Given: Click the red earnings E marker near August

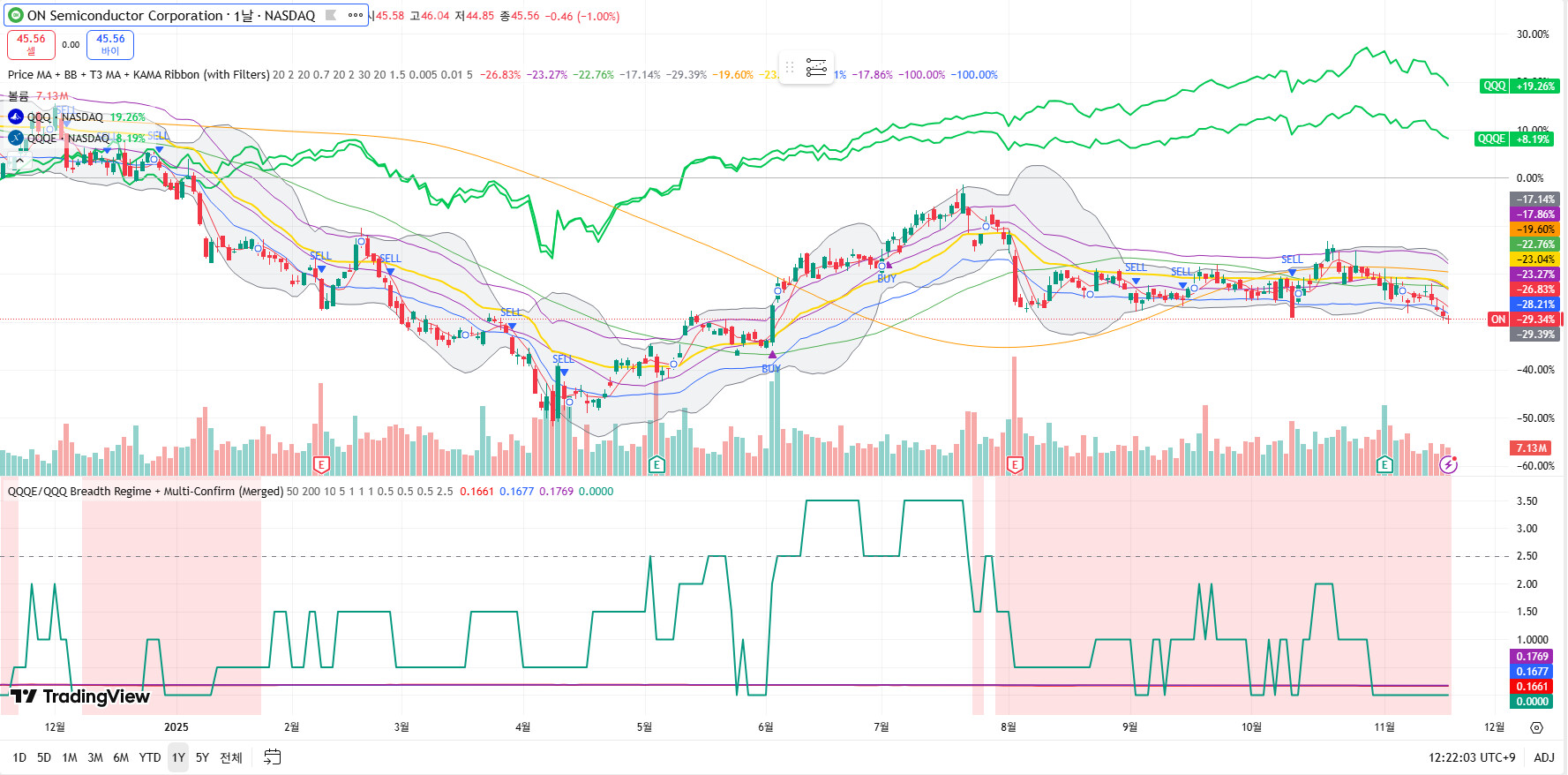Looking at the screenshot, I should pyautogui.click(x=1015, y=464).
